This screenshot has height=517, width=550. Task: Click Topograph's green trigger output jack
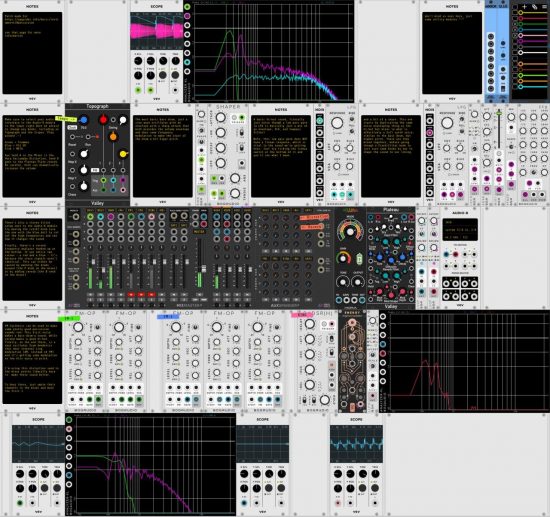pyautogui.click(x=103, y=180)
